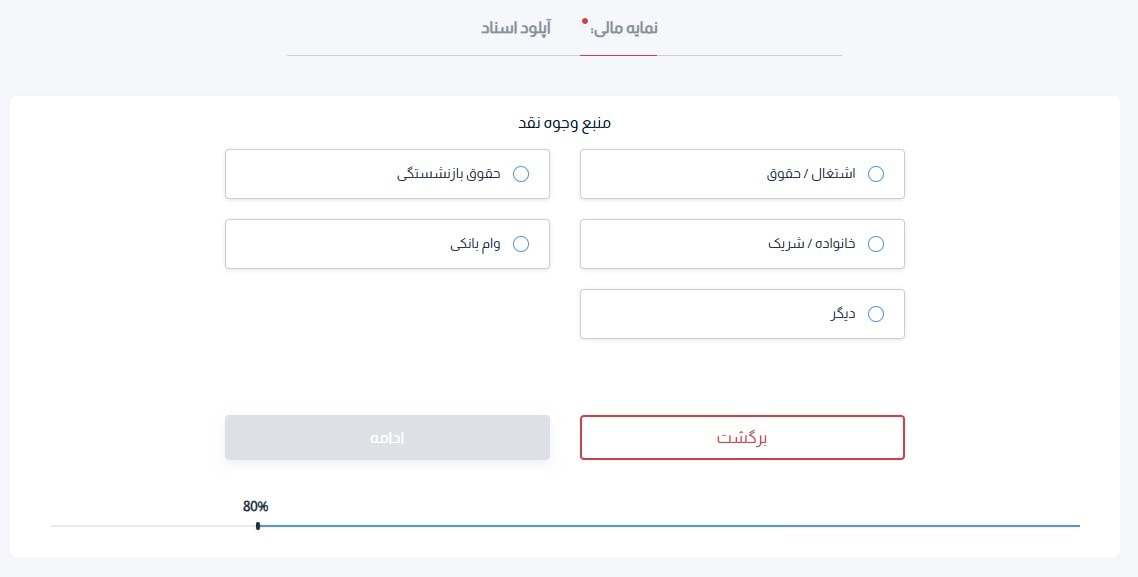This screenshot has height=577, width=1138.
Task: Click the دیگر option card
Action: pyautogui.click(x=742, y=313)
